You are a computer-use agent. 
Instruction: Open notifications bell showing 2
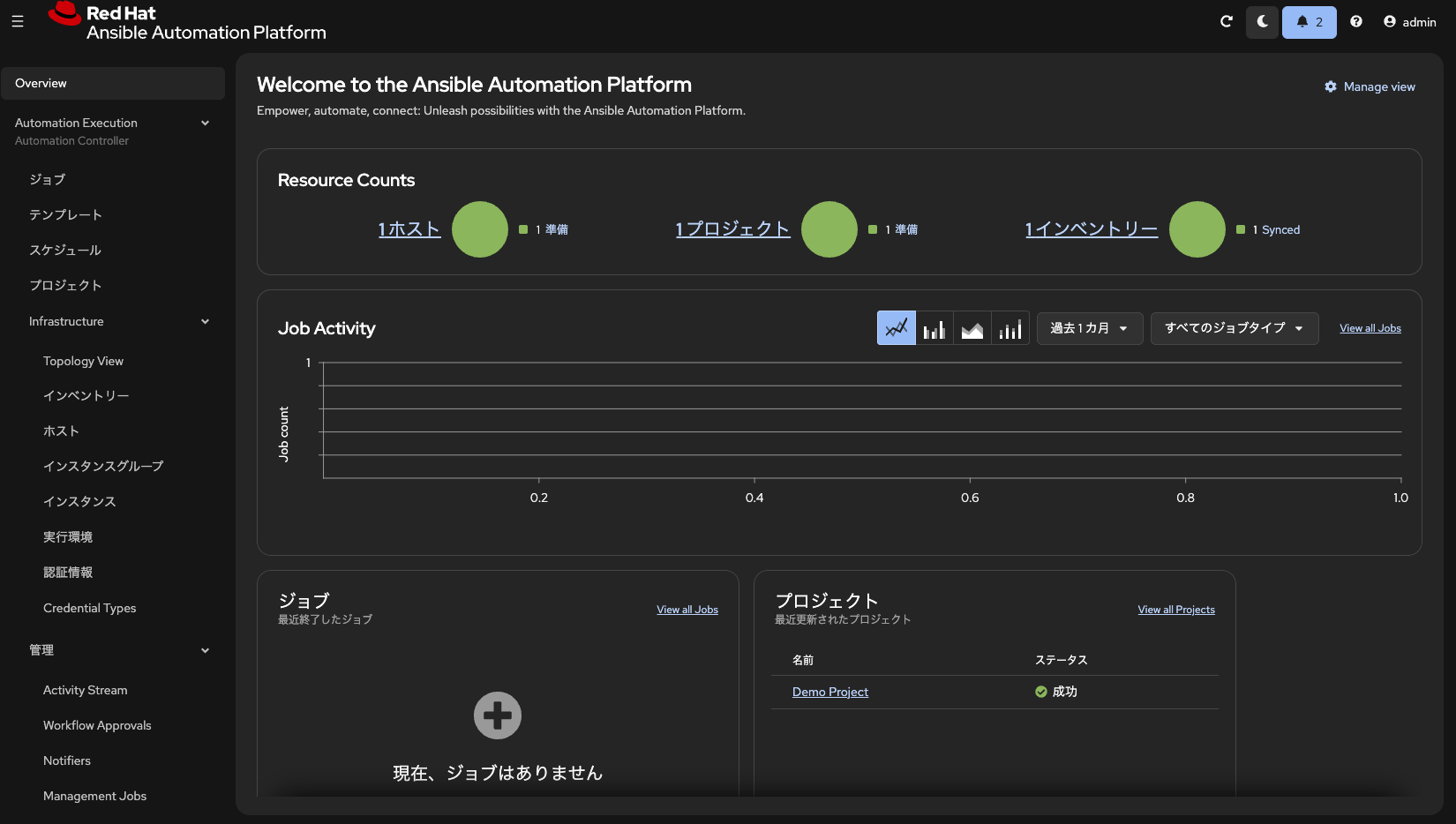1310,22
